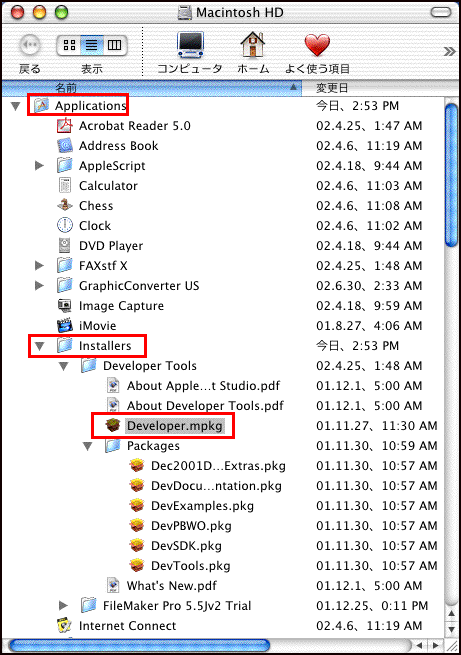461x655 pixels.
Task: Collapse the Packages folder
Action: (x=87, y=446)
